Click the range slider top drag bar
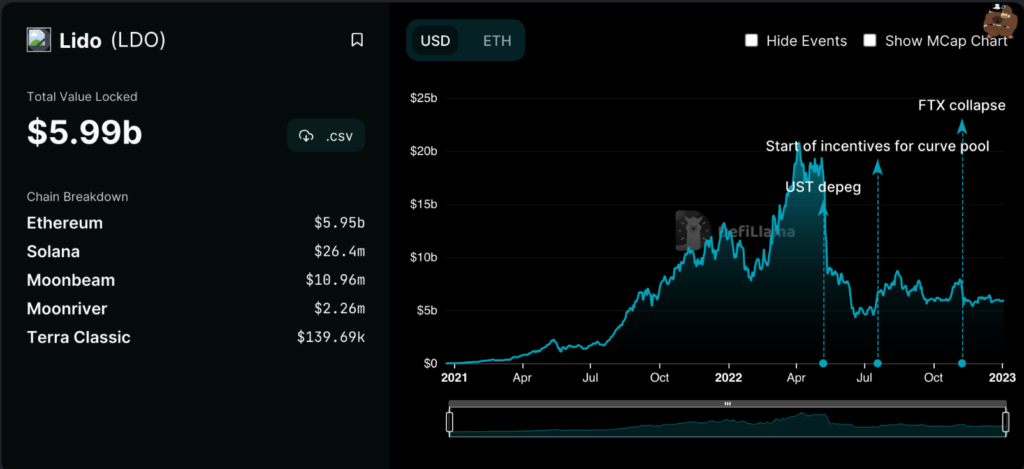Image resolution: width=1024 pixels, height=469 pixels. pyautogui.click(x=728, y=404)
